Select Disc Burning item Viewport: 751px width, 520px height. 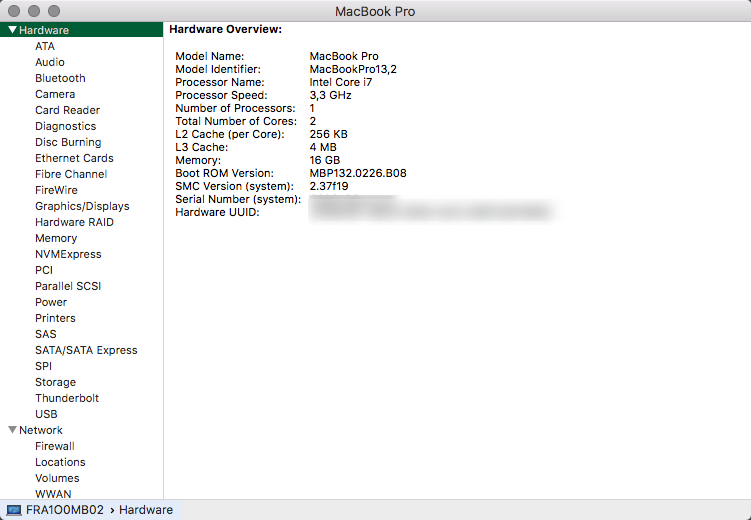tap(68, 142)
